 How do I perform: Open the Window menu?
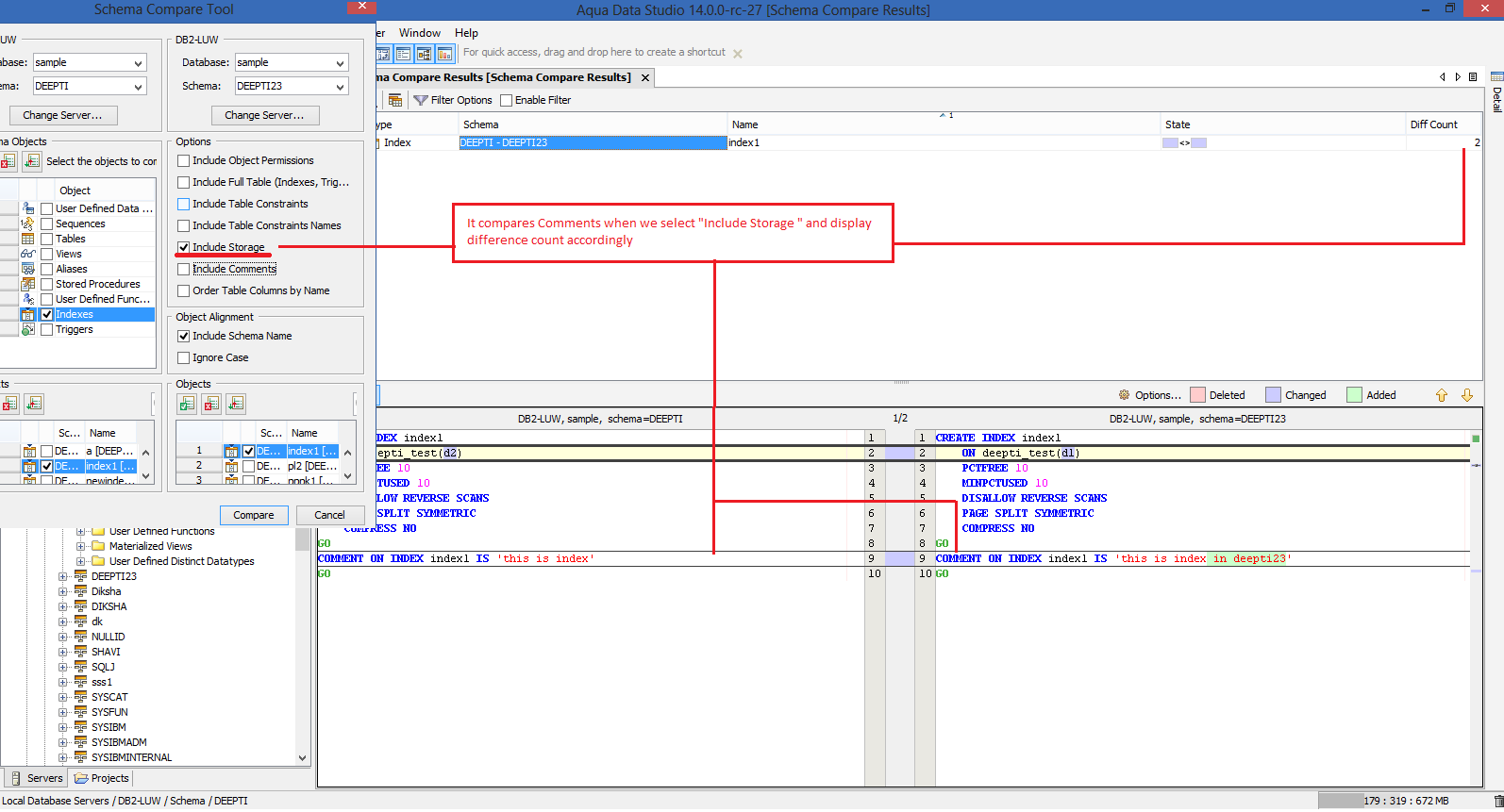(x=419, y=33)
